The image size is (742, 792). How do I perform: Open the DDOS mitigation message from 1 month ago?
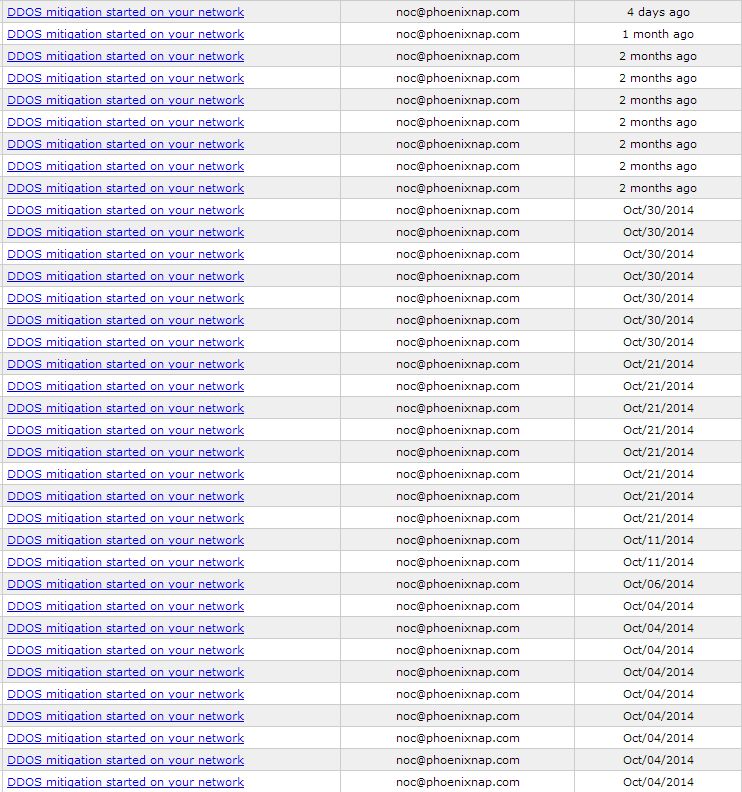click(x=125, y=34)
